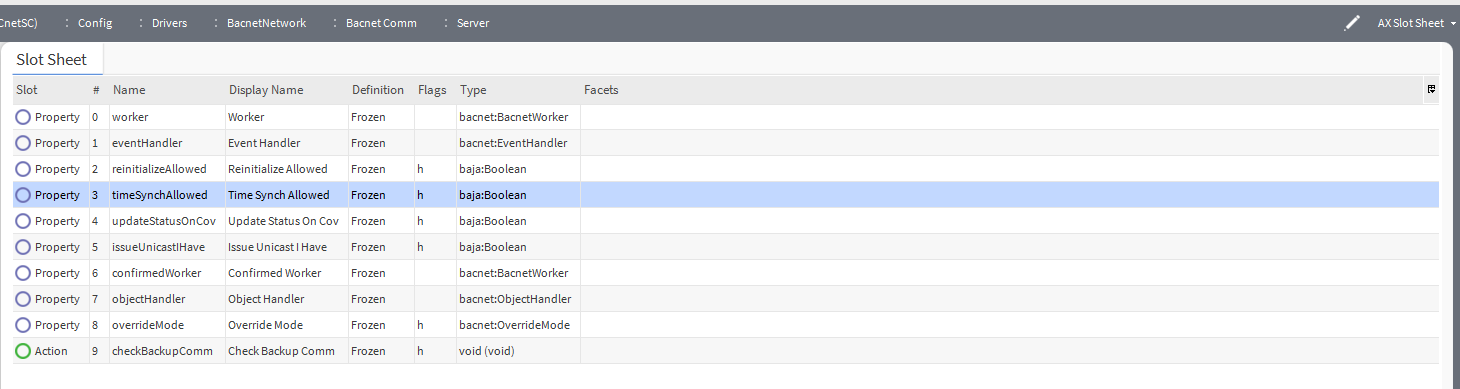The image size is (1460, 389).
Task: Open the table options icon beside Facets
Action: tap(1431, 89)
